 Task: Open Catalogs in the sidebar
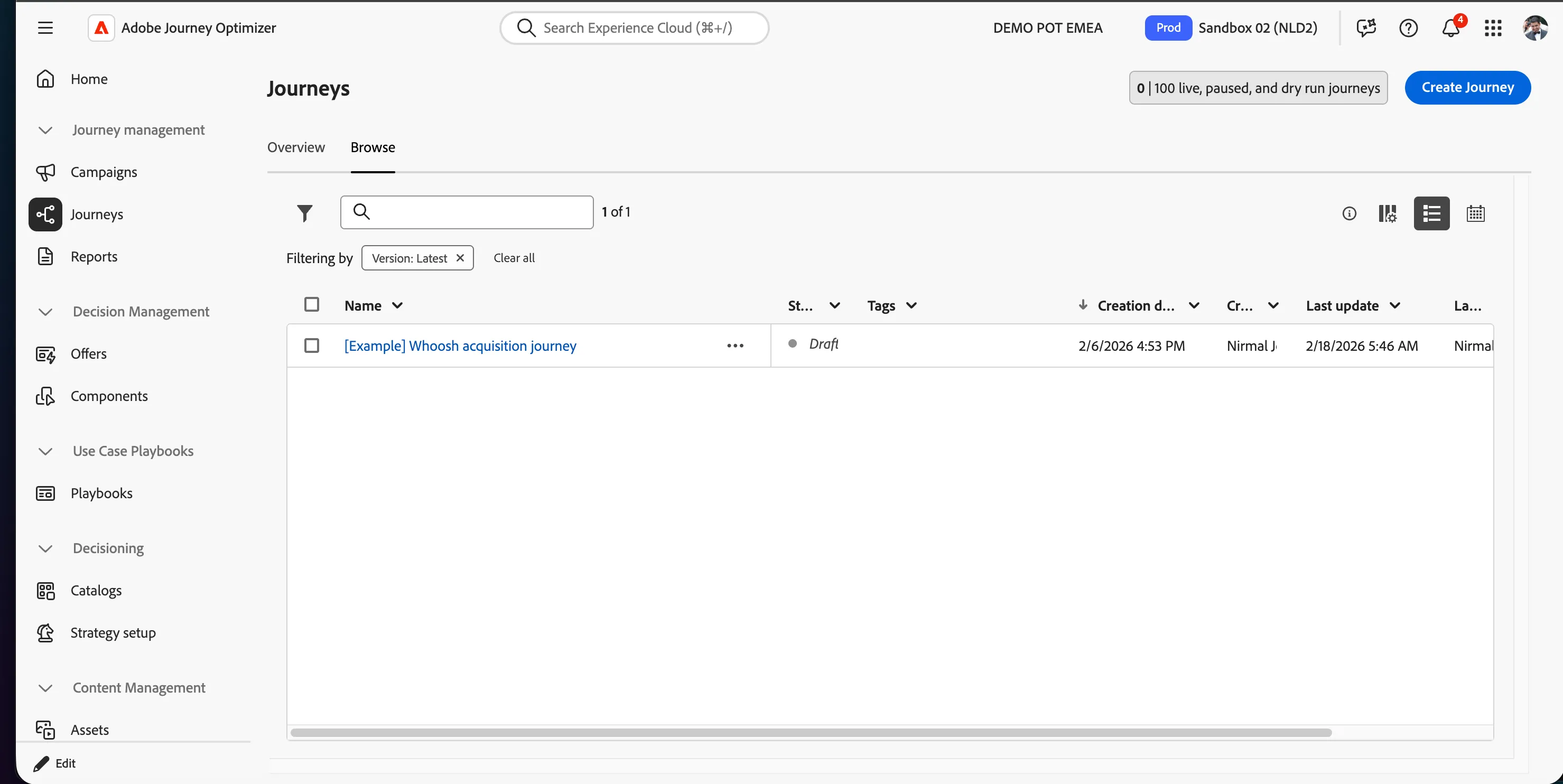pos(96,591)
